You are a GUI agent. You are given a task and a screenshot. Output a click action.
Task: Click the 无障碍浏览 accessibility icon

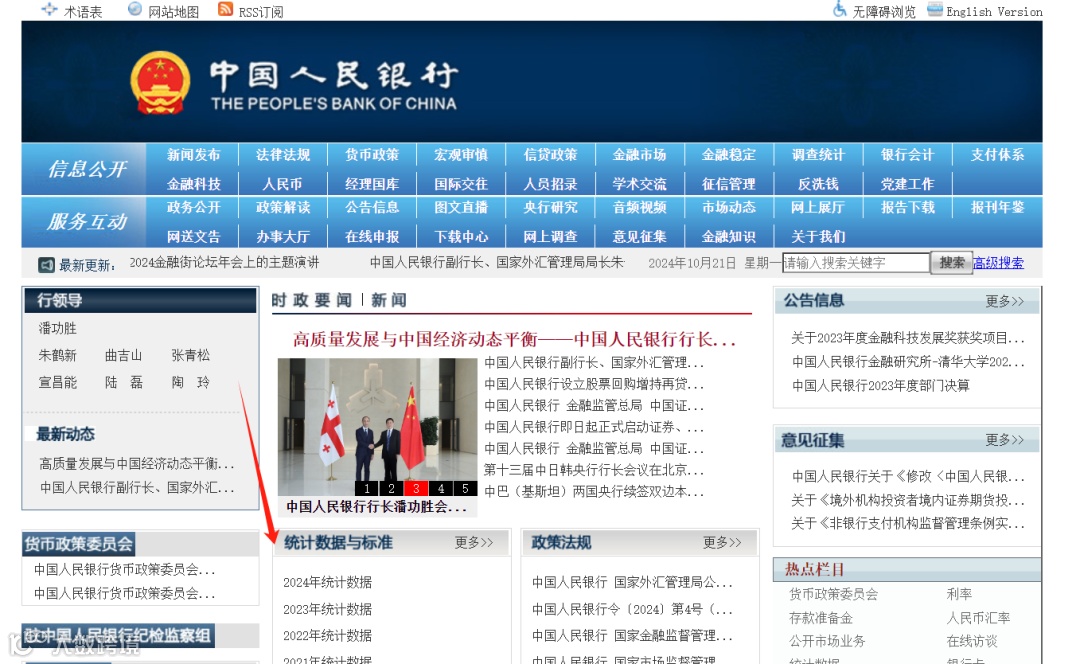pyautogui.click(x=840, y=10)
